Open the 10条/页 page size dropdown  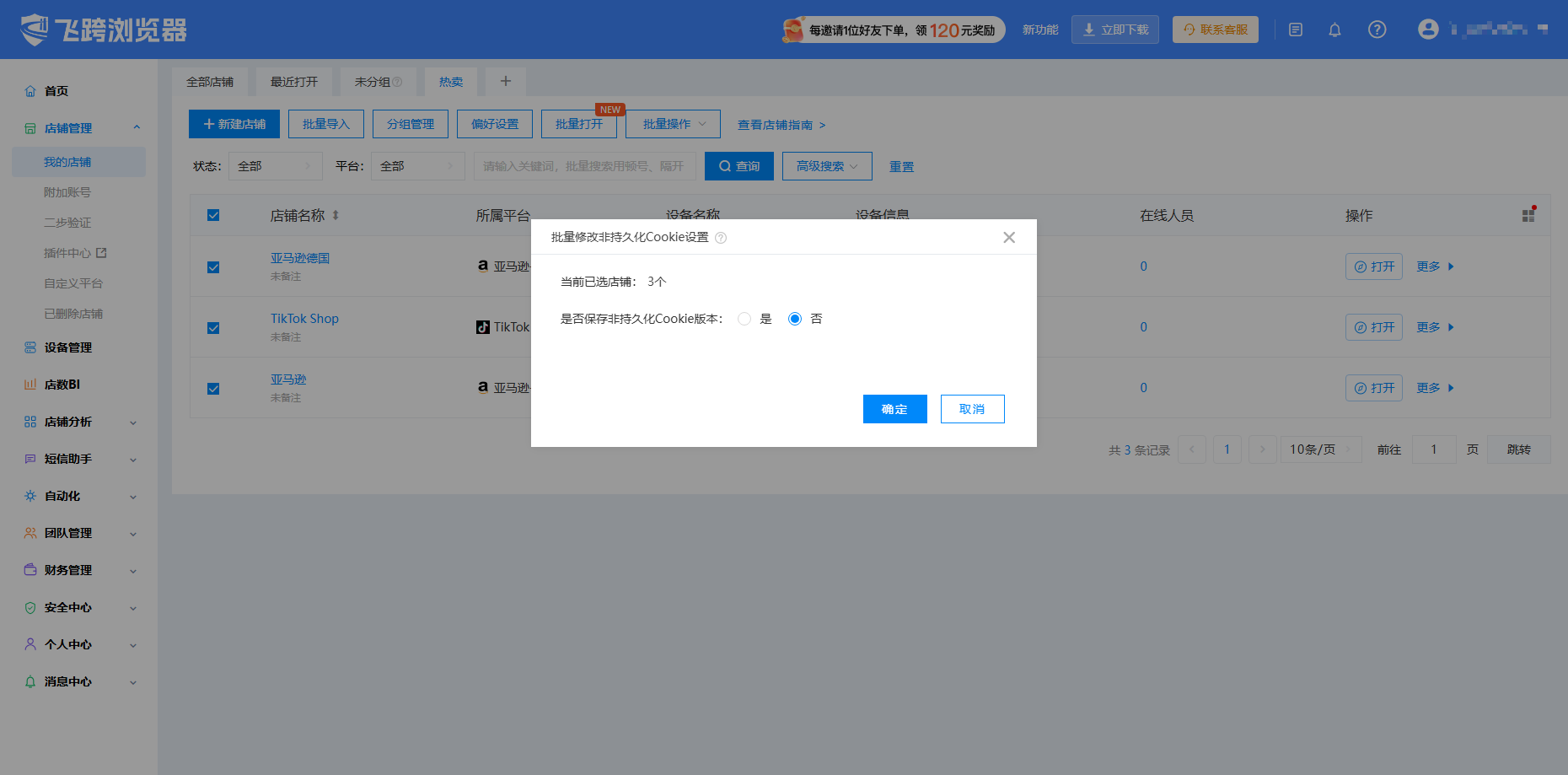tap(1321, 449)
